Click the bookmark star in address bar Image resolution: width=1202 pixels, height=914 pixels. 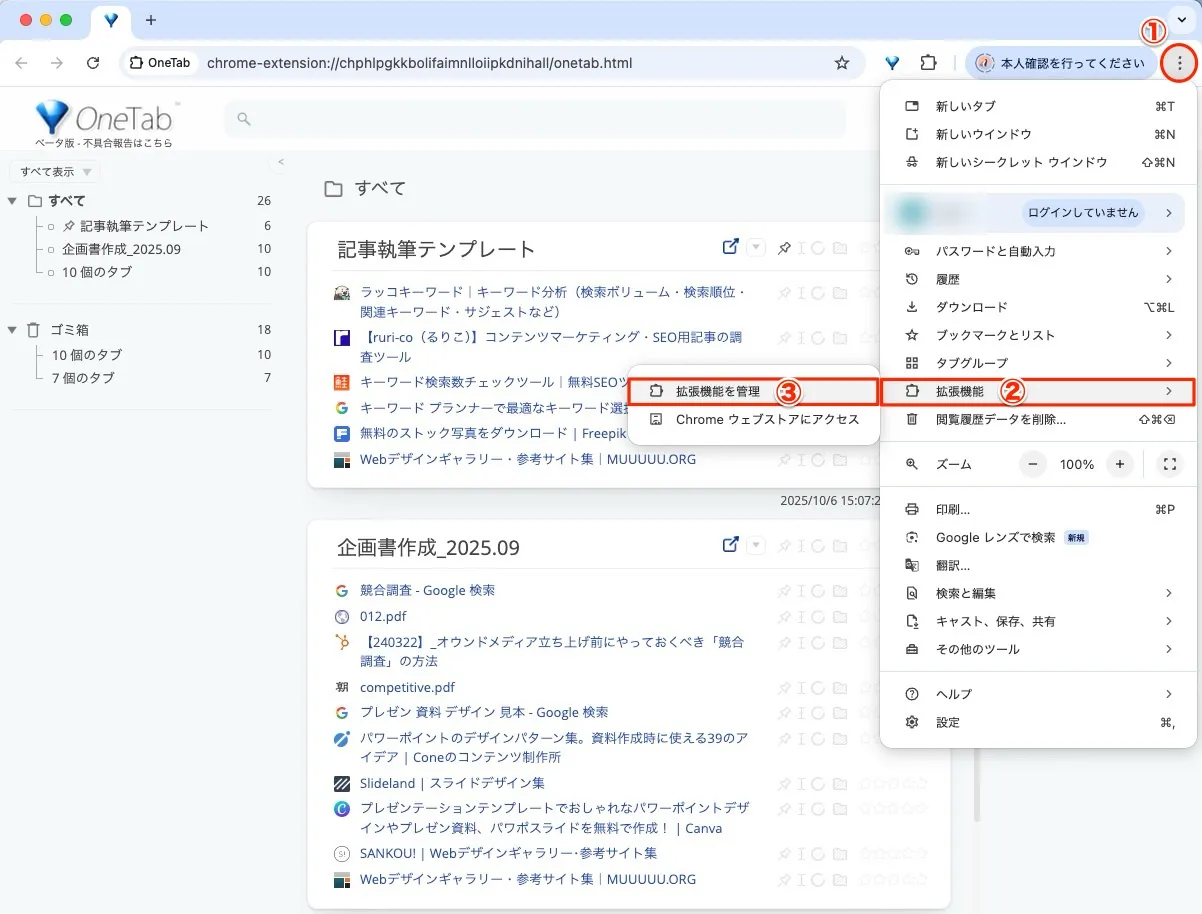pos(842,63)
